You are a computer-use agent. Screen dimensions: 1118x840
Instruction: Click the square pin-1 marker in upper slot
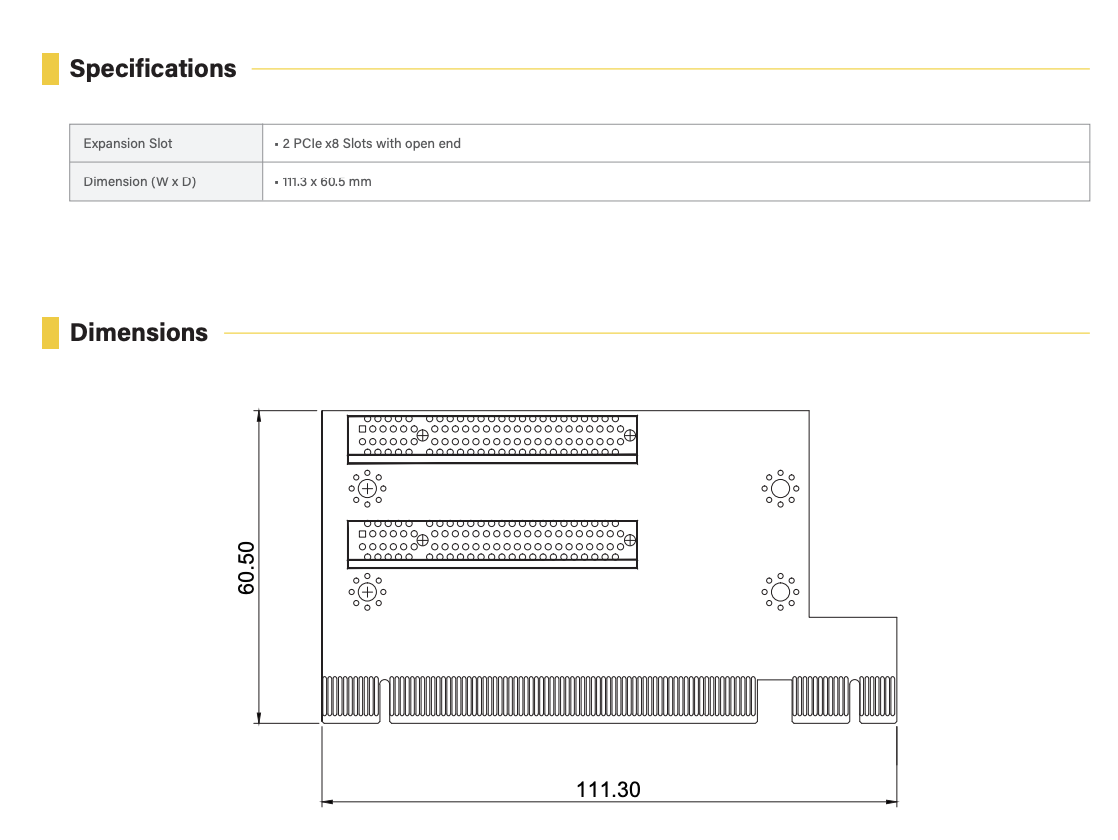362,429
